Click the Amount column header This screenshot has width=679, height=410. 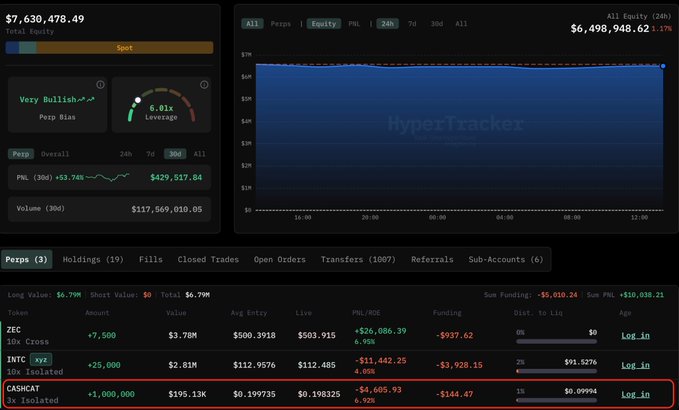tap(97, 313)
